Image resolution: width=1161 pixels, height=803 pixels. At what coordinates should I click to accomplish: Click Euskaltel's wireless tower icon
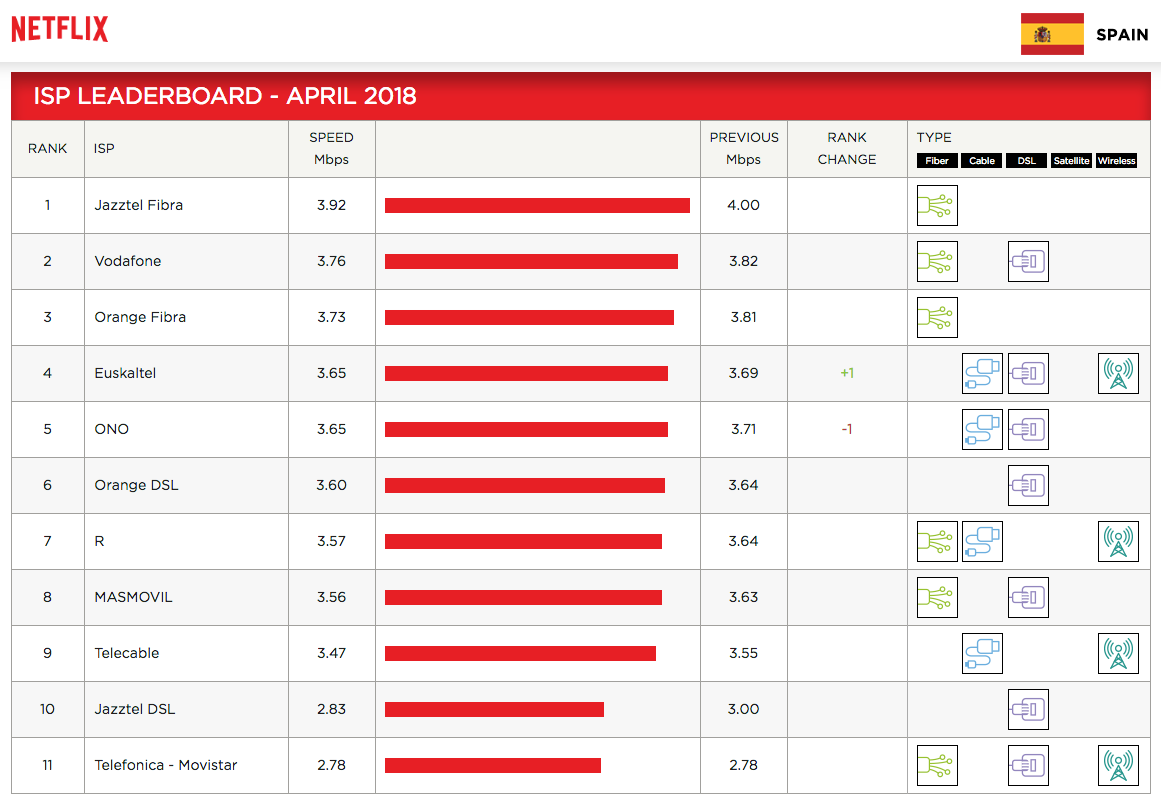[1118, 373]
